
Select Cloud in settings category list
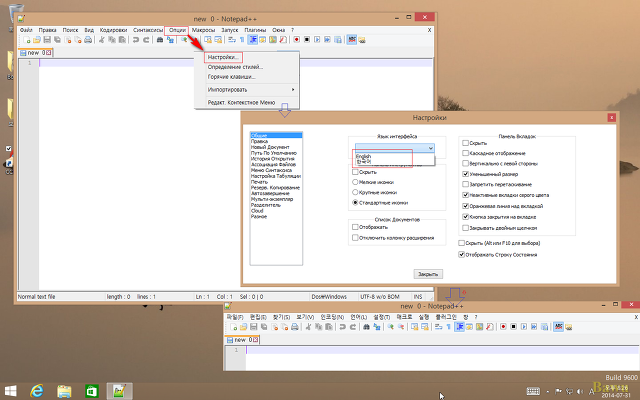257,211
